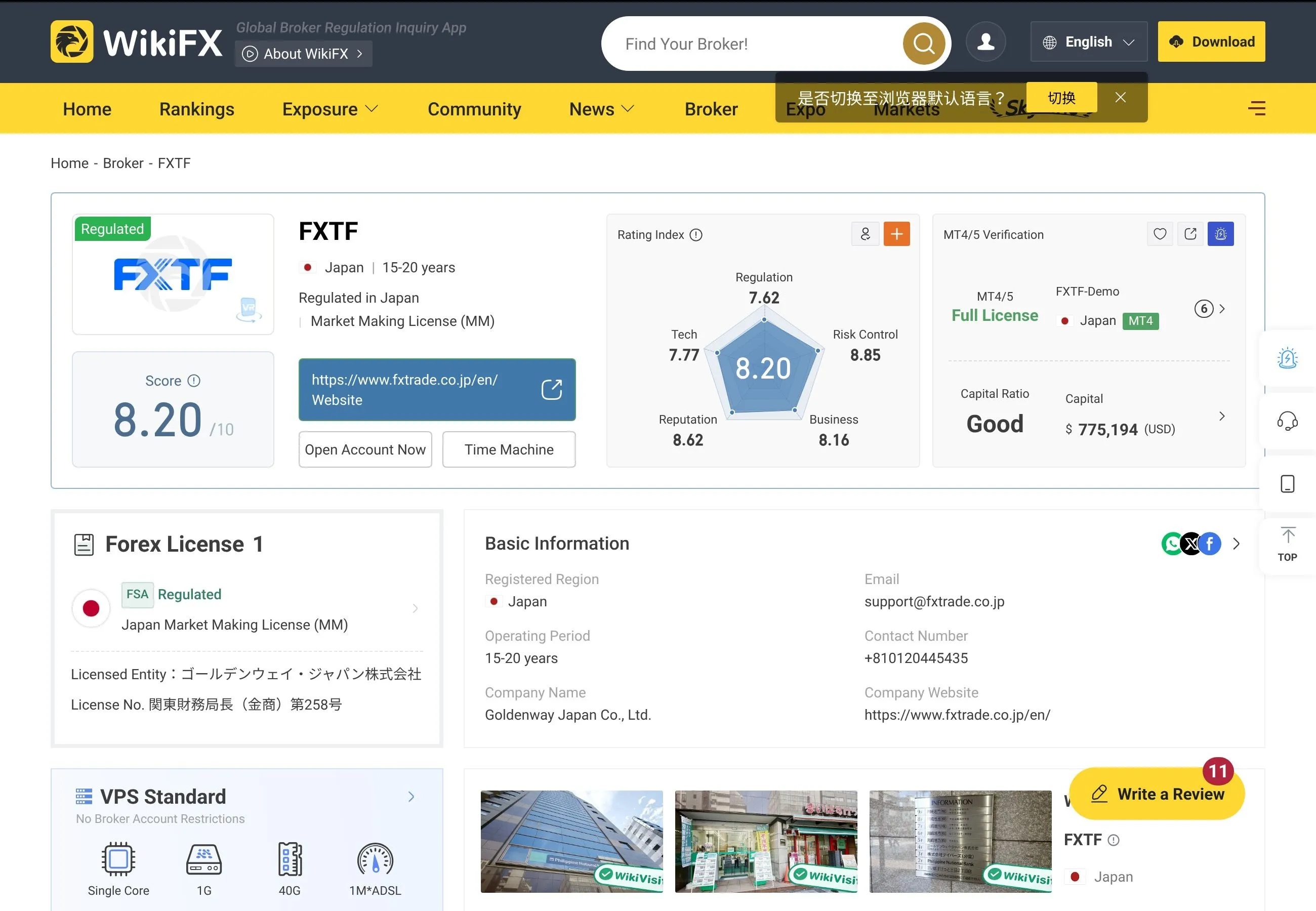The image size is (1316, 911).
Task: Click the Score info icon
Action: pos(194,381)
